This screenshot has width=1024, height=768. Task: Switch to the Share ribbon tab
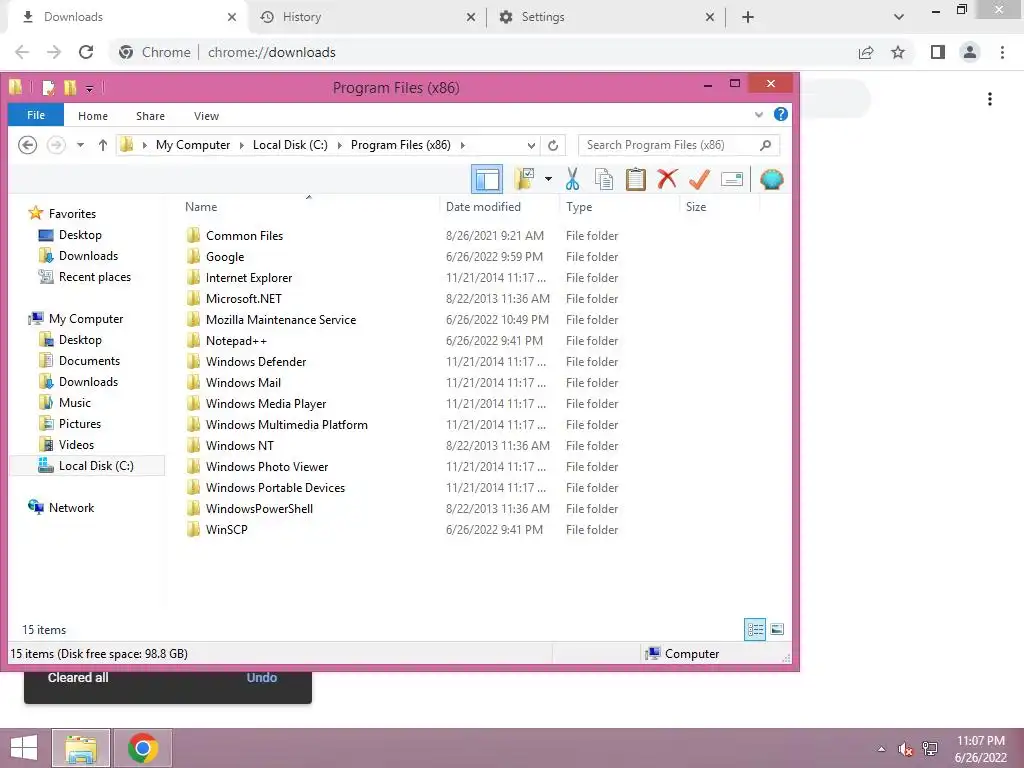[x=150, y=116]
